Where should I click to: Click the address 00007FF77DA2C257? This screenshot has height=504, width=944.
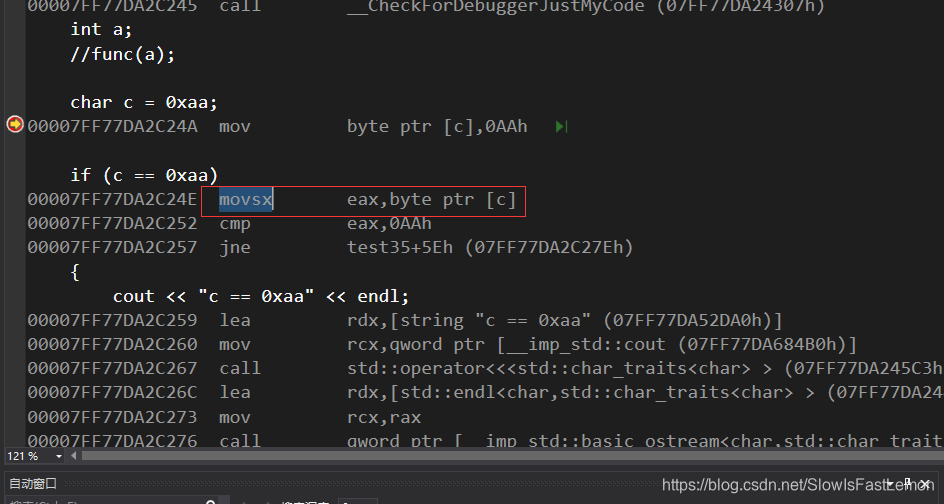(113, 247)
